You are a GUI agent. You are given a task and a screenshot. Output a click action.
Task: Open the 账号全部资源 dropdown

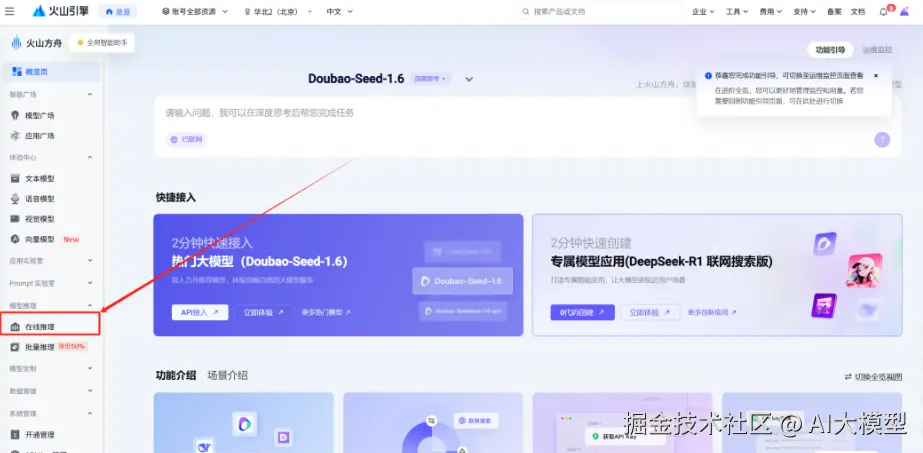[x=195, y=11]
